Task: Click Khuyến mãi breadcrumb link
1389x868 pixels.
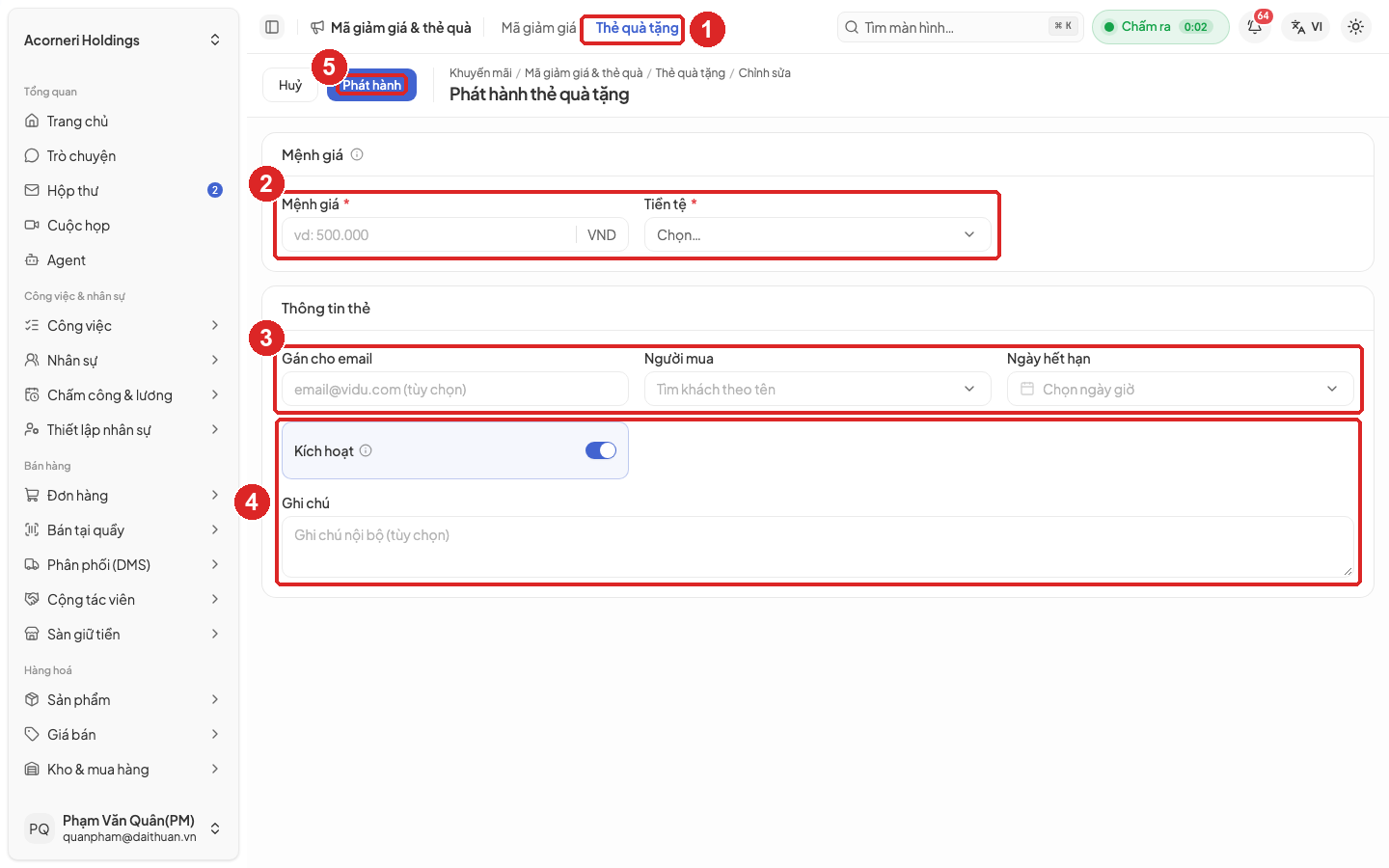Action: click(480, 73)
